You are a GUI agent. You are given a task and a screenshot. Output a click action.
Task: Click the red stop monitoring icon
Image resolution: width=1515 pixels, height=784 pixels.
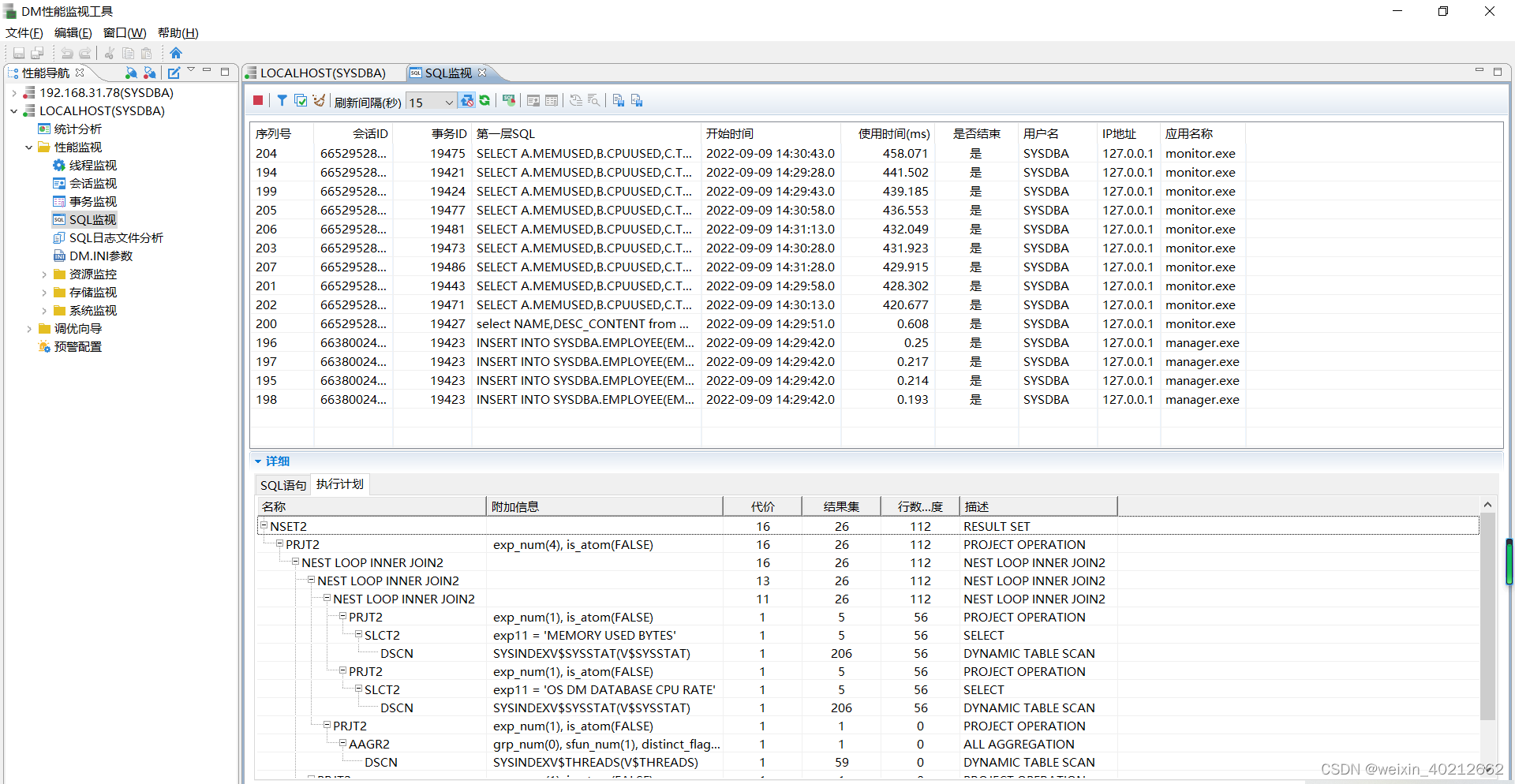click(x=258, y=100)
